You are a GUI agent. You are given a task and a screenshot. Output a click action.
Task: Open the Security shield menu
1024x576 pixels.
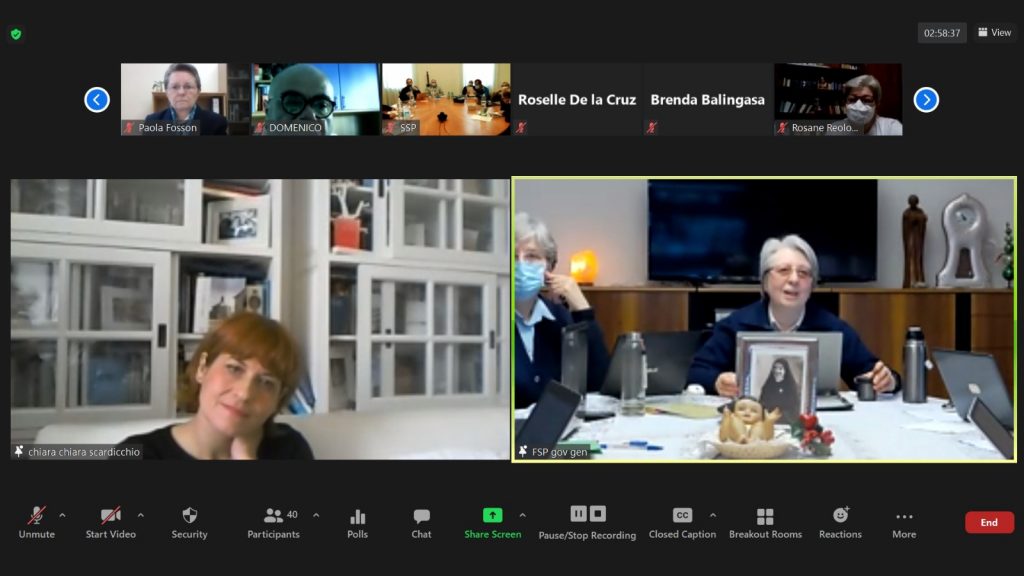(x=189, y=522)
